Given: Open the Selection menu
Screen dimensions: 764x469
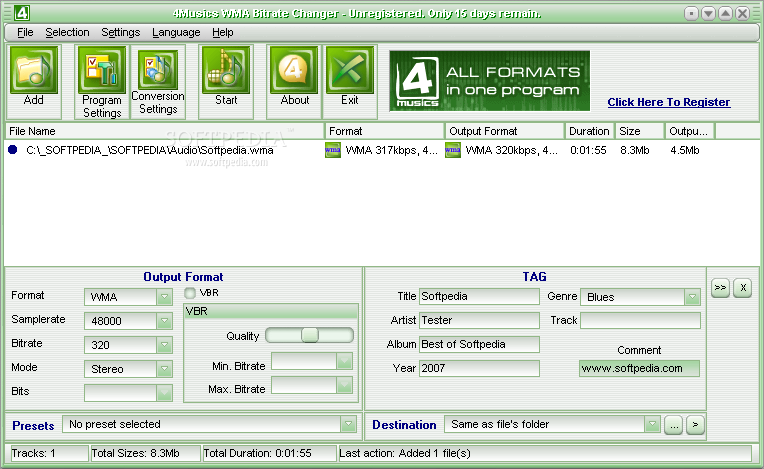Looking at the screenshot, I should (67, 32).
